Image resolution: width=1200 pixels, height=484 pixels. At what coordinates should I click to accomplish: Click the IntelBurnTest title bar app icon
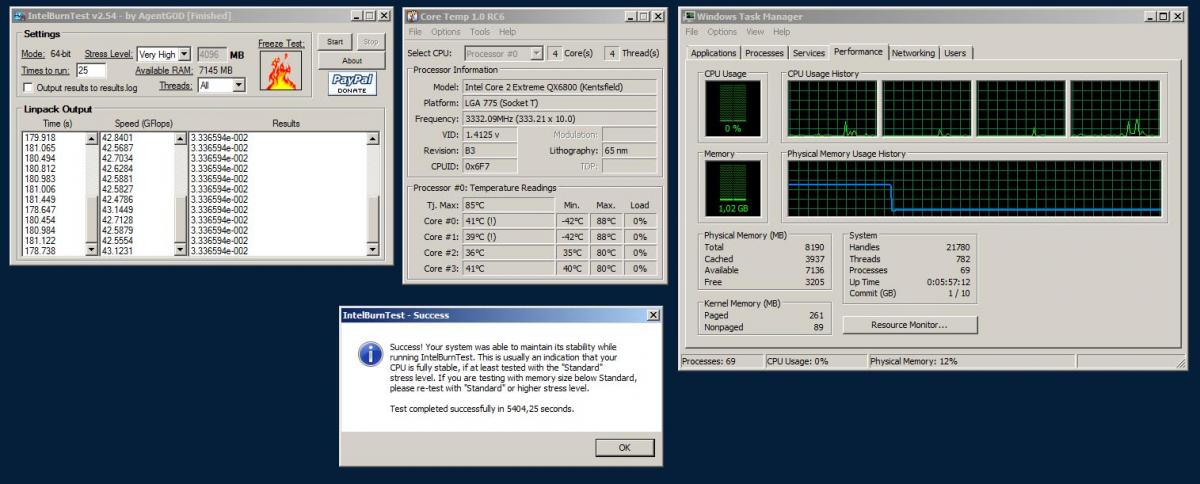(x=19, y=16)
